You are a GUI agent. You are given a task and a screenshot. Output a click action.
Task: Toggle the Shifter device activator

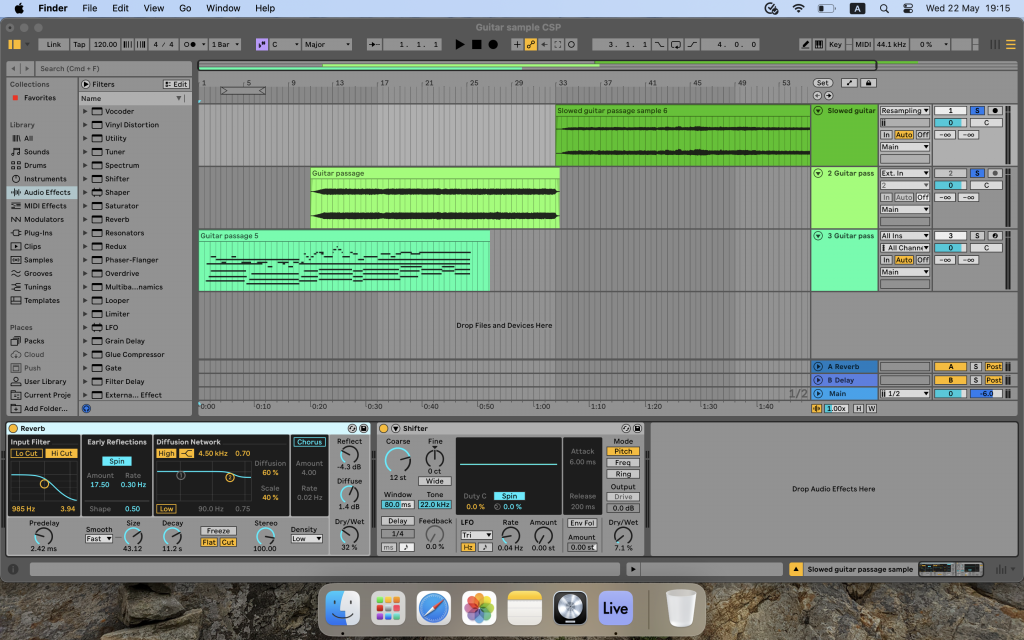pos(384,428)
